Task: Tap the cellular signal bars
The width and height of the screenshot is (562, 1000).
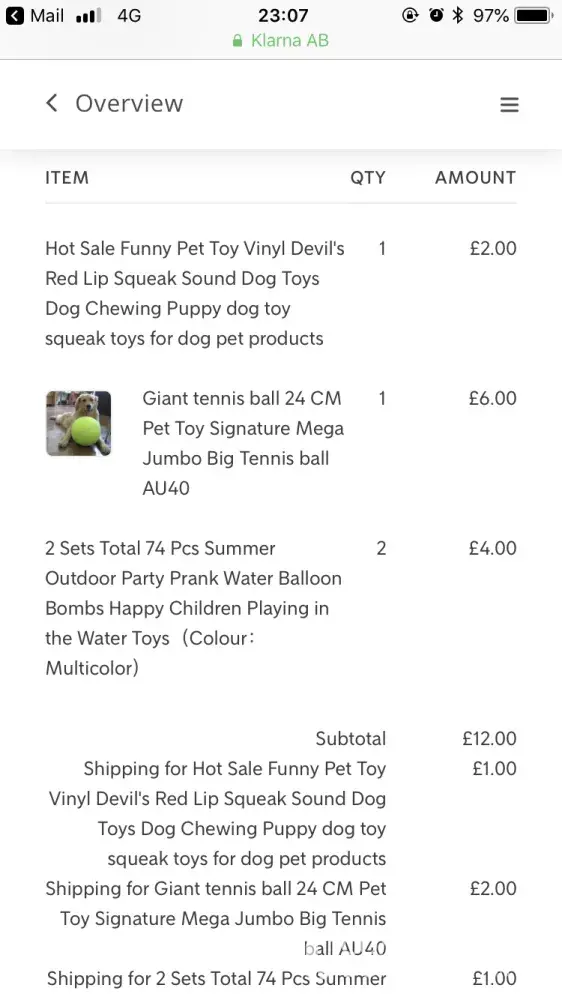Action: pyautogui.click(x=88, y=16)
